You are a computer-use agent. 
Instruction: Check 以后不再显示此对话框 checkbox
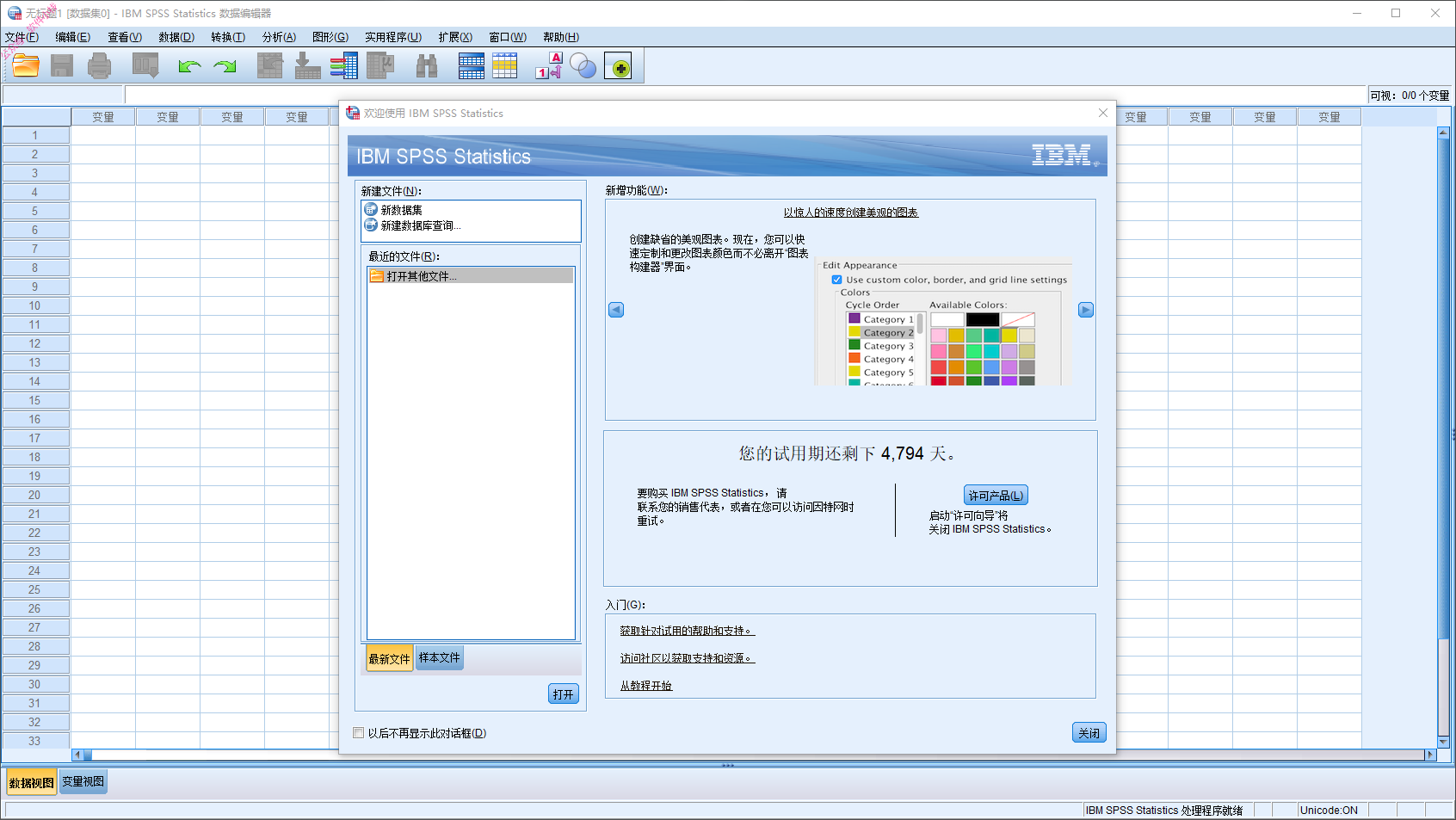[359, 733]
